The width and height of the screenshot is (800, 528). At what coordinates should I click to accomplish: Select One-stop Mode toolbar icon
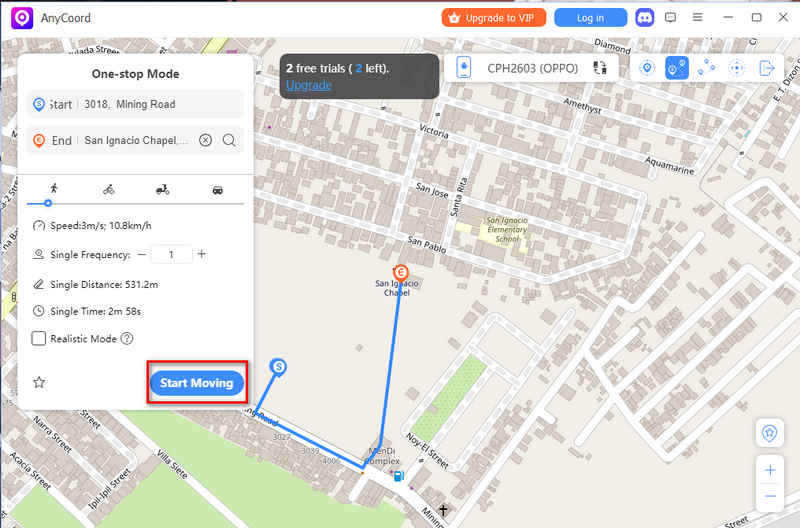[677, 68]
